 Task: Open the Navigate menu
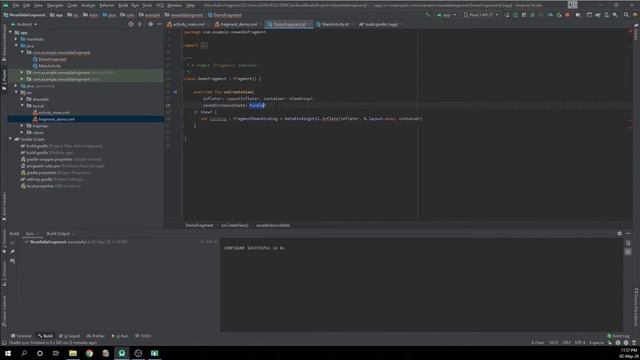click(55, 6)
